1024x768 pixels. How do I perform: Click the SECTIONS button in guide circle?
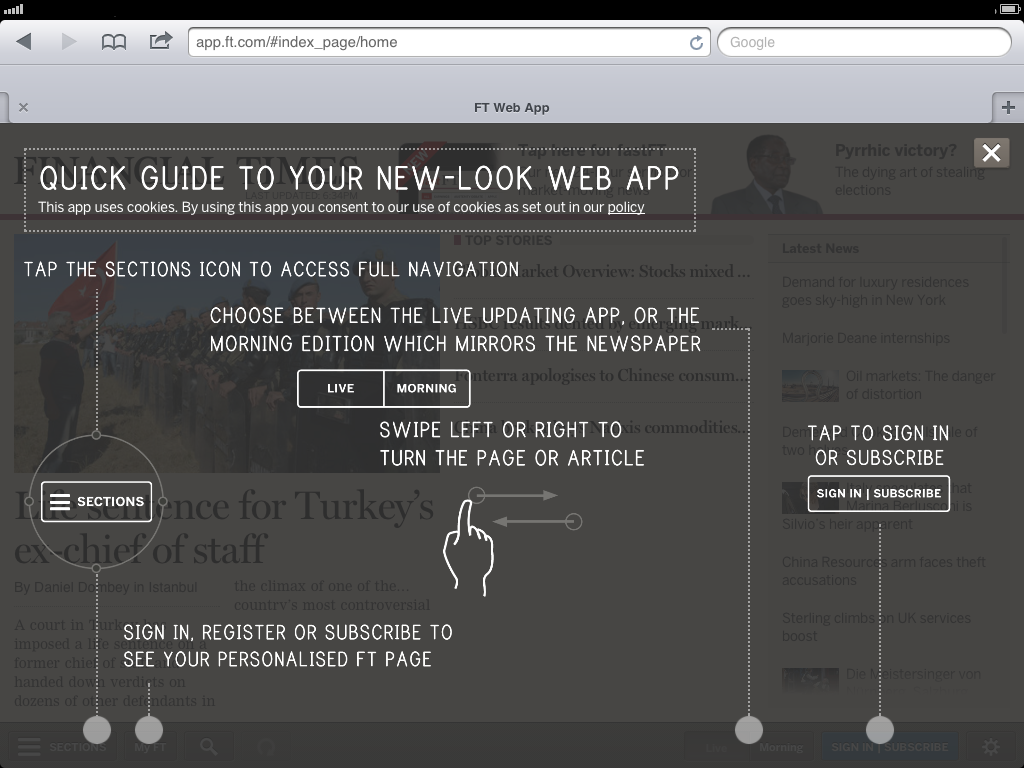point(96,502)
